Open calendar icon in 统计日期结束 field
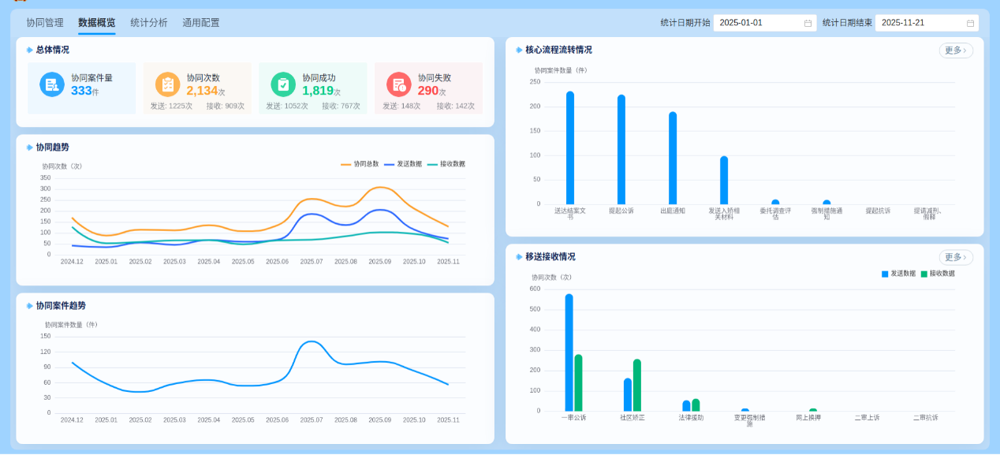The image size is (1000, 455). coord(970,23)
